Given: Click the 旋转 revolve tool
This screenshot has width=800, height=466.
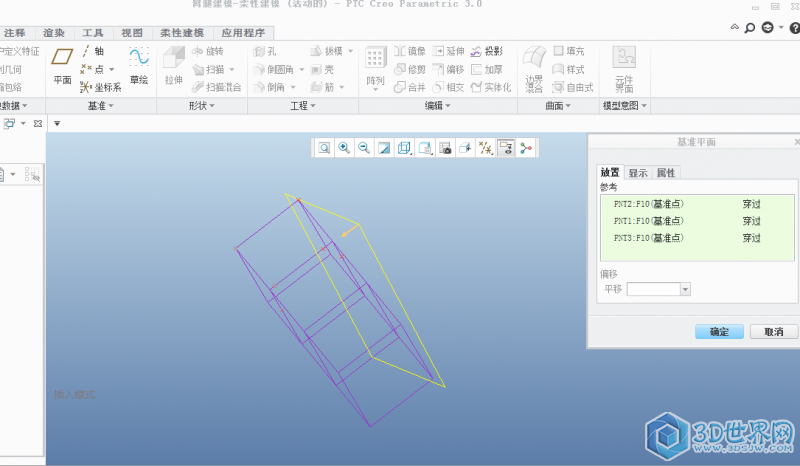Looking at the screenshot, I should click(208, 51).
